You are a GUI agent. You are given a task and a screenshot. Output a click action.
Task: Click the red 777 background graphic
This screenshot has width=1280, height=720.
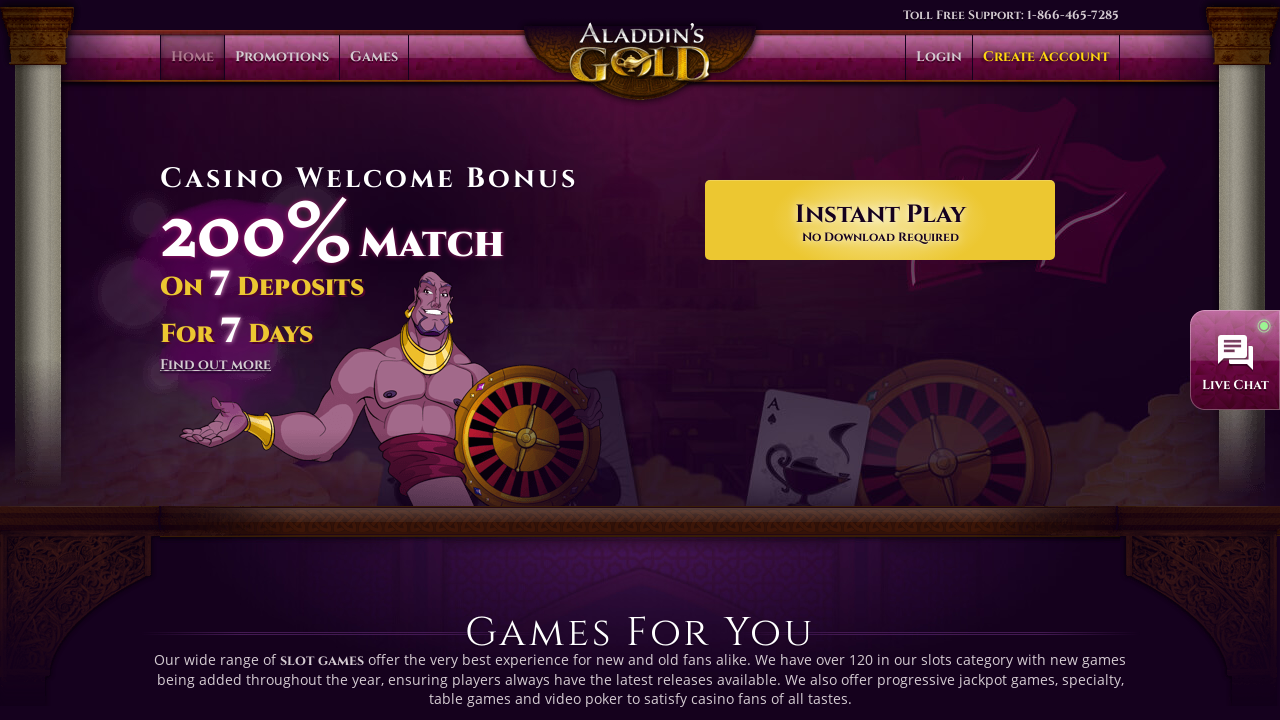1030,200
